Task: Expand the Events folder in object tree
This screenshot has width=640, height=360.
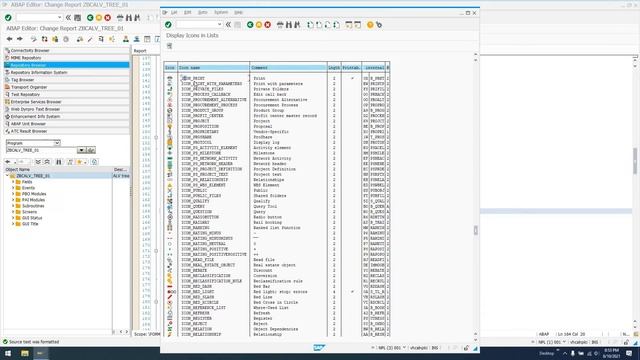Action: (x=13, y=188)
